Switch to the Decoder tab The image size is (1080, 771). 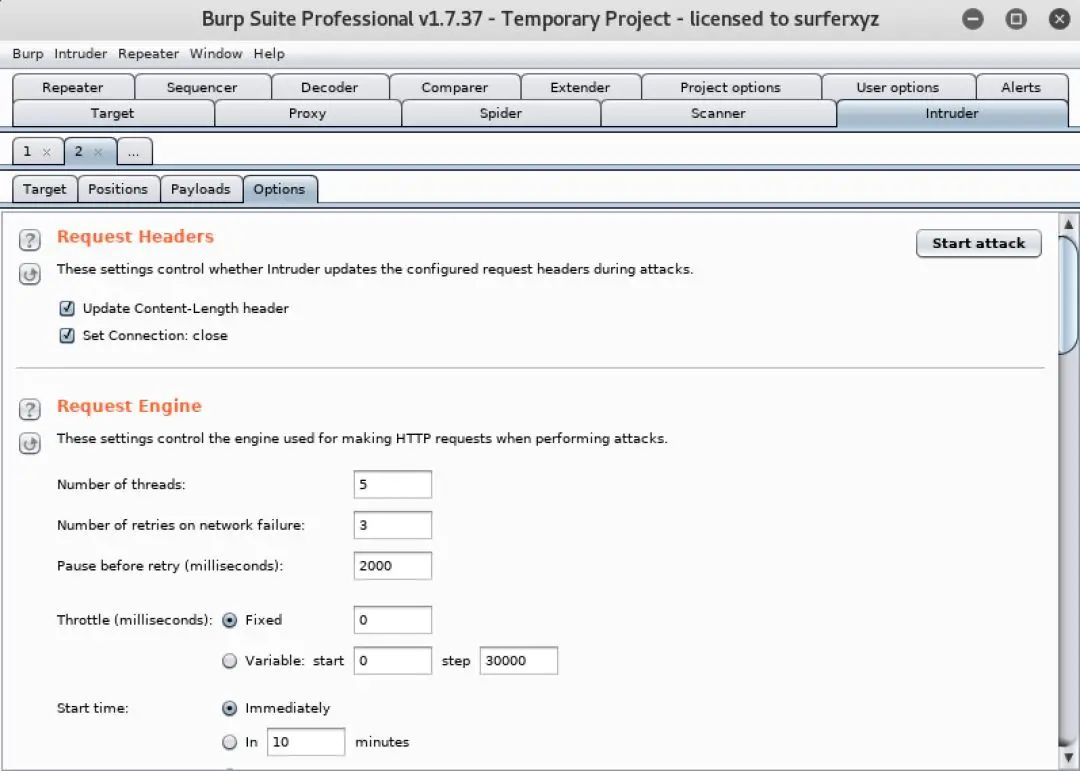(x=329, y=88)
